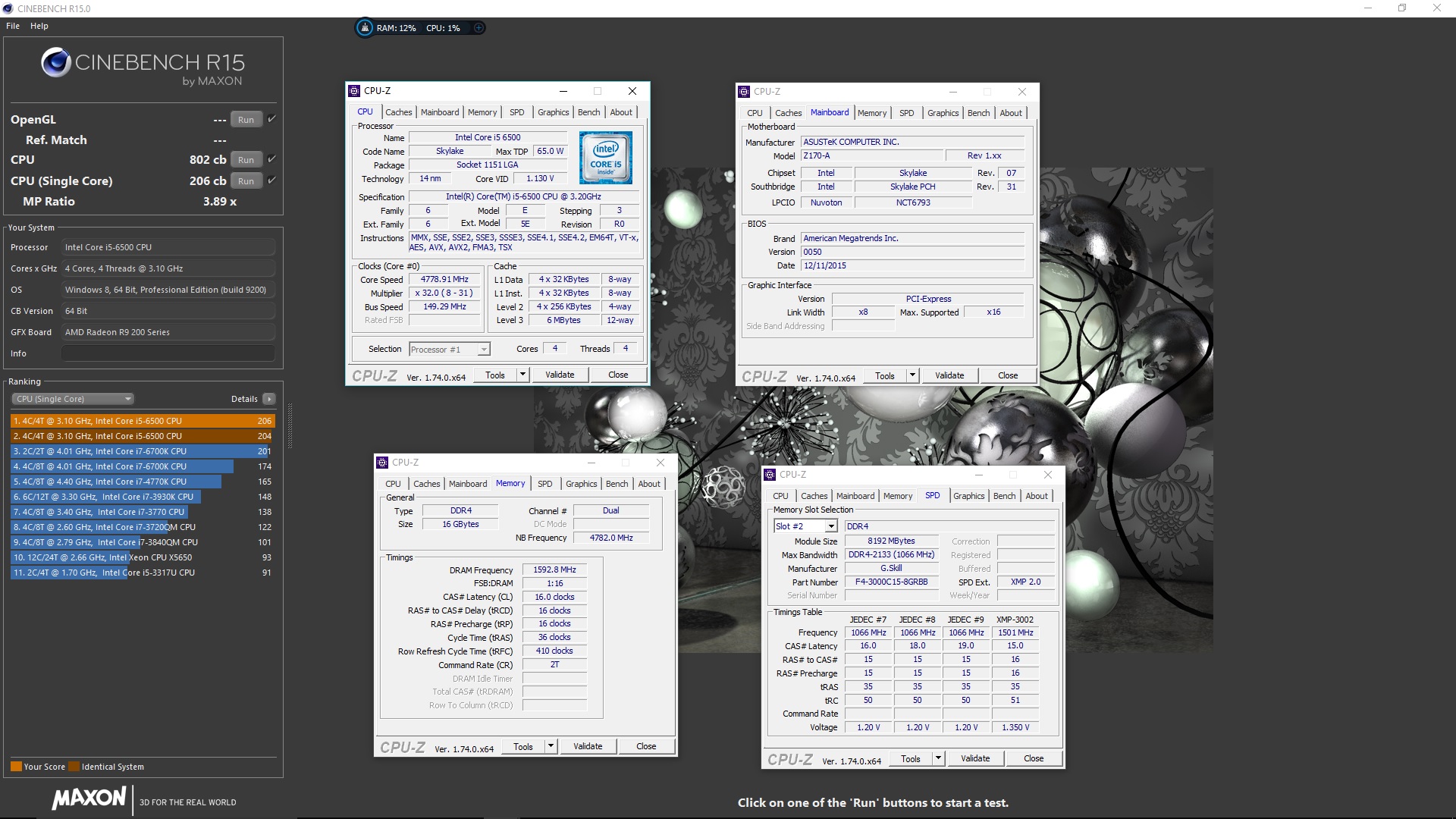Run the CPU benchmark
The height and width of the screenshot is (819, 1456).
(246, 159)
